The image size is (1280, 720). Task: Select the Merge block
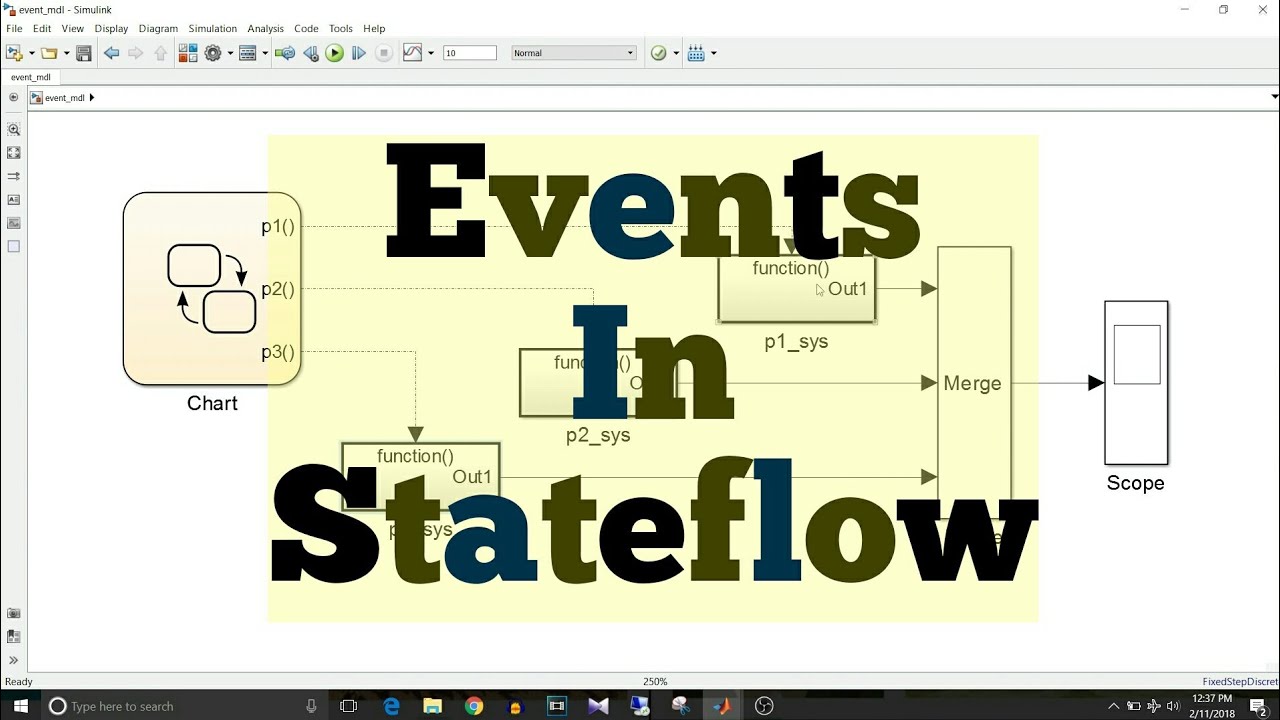pyautogui.click(x=974, y=383)
